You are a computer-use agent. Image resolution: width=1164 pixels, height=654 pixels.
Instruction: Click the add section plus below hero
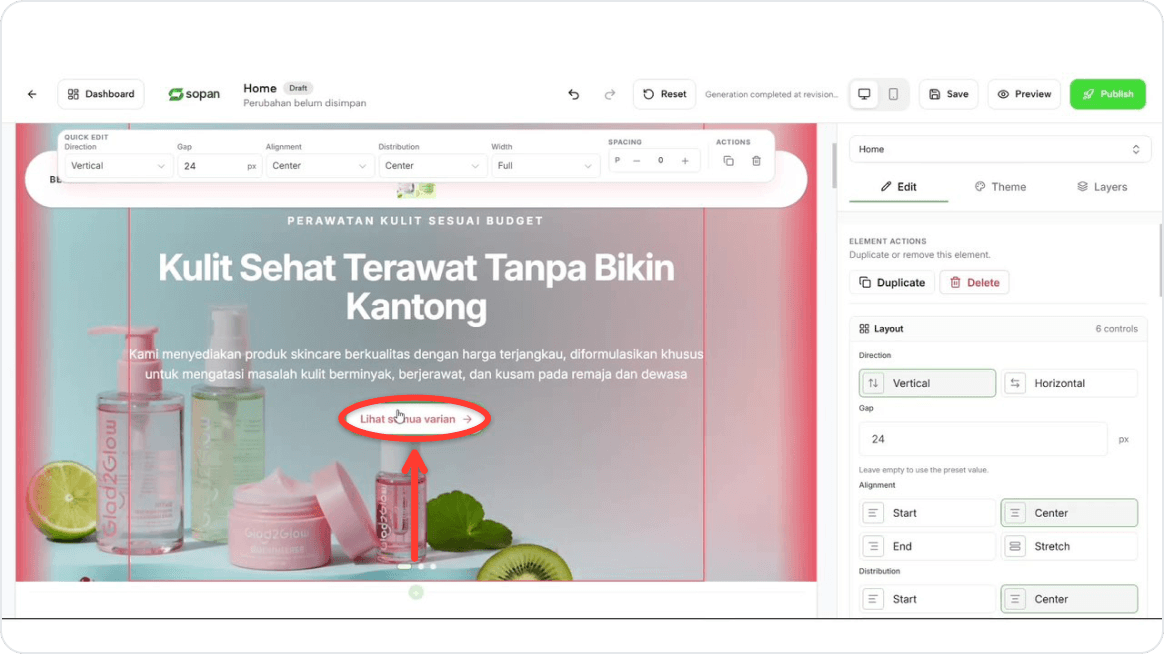[416, 592]
